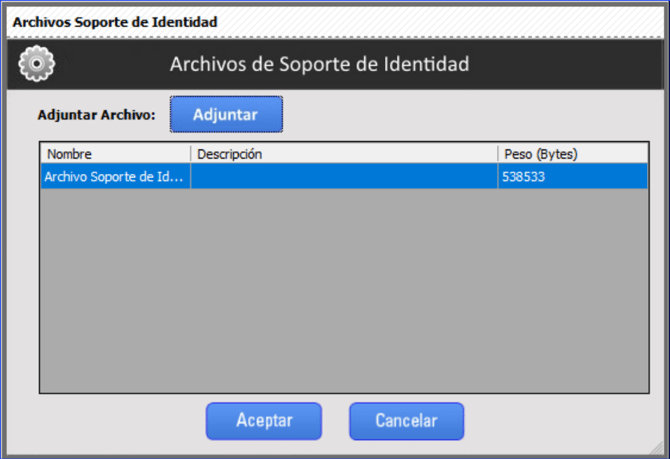Click the 538533 file size cell
Viewport: 670px width, 459px height.
coord(573,176)
